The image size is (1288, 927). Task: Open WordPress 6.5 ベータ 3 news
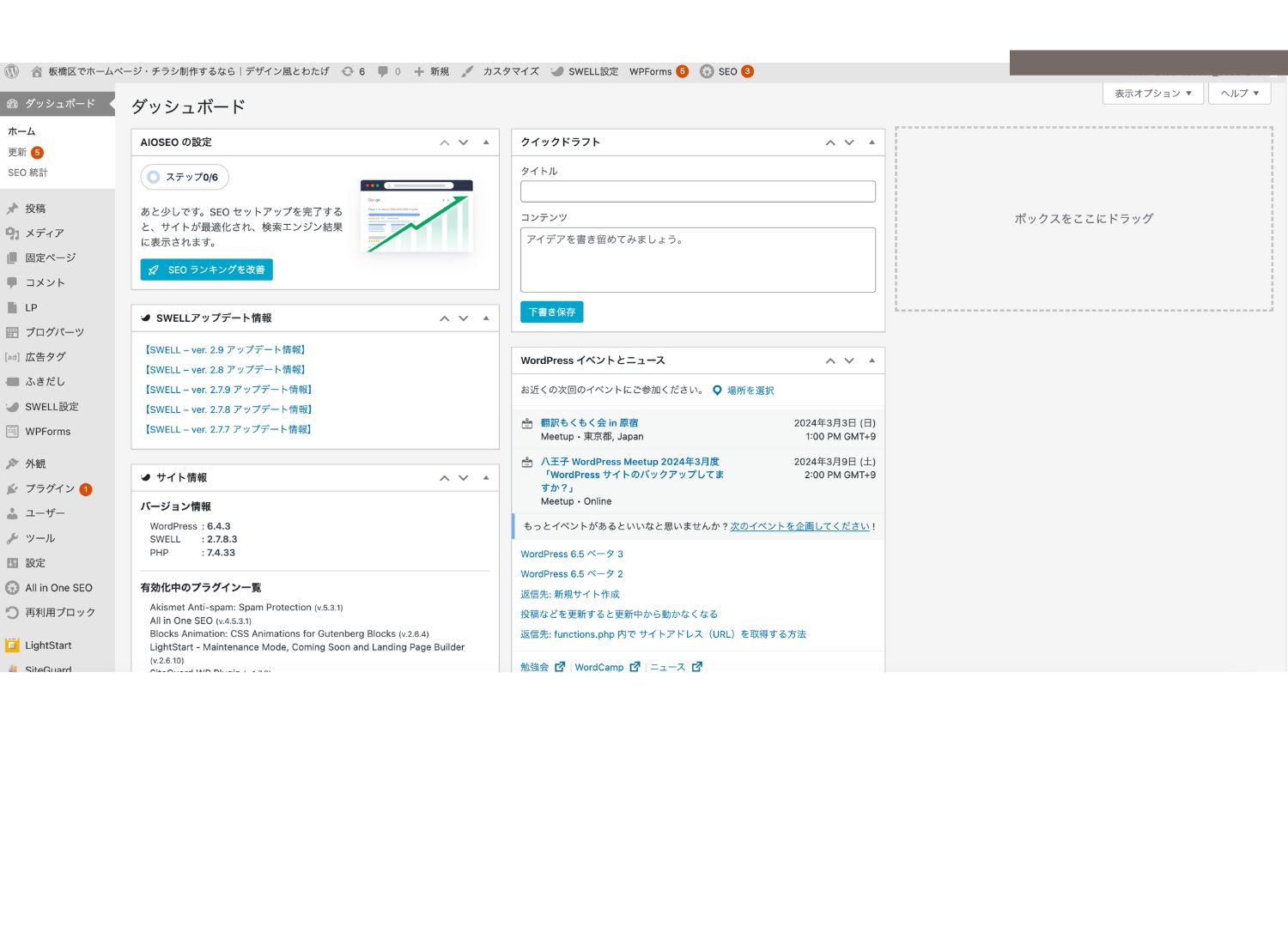click(572, 554)
